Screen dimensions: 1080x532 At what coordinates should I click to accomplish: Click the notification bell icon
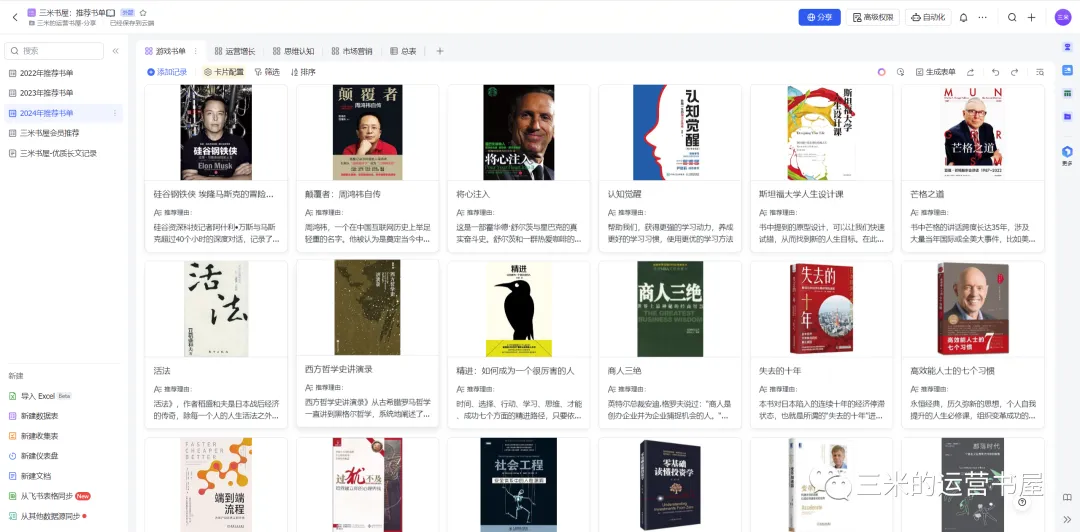(x=963, y=17)
